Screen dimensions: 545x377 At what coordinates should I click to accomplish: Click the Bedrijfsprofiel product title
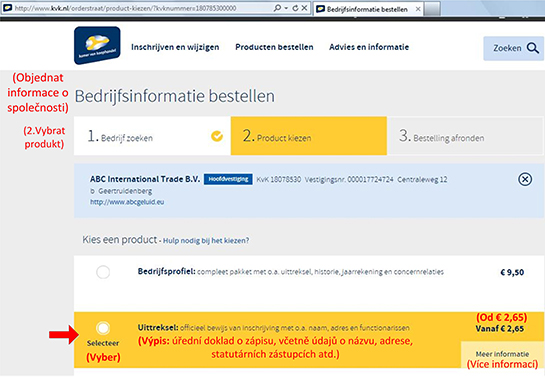(166, 271)
